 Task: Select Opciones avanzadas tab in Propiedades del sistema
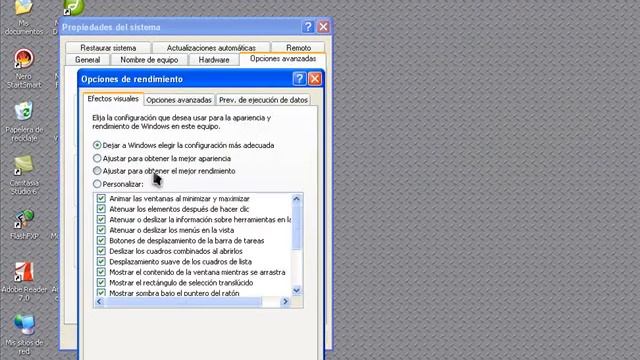coord(283,59)
